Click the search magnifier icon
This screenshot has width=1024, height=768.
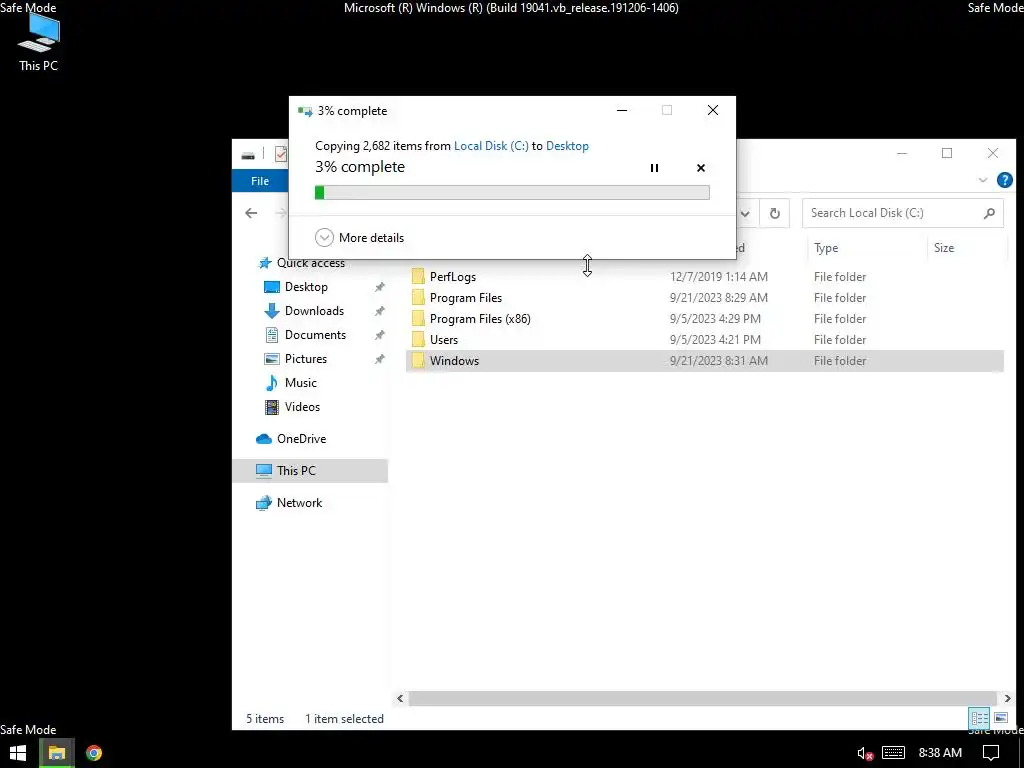pyautogui.click(x=989, y=213)
